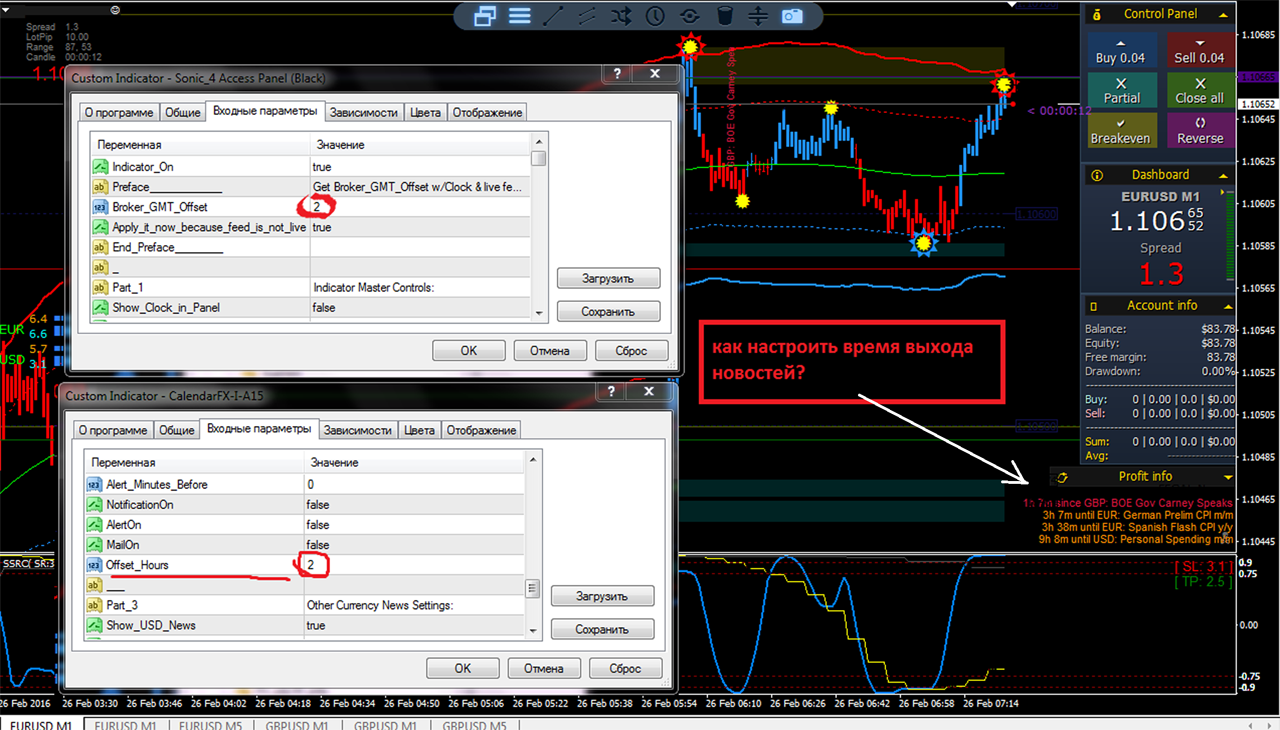Click the refresh icon beside Profit info
Image resolution: width=1280 pixels, height=730 pixels.
click(x=1062, y=477)
